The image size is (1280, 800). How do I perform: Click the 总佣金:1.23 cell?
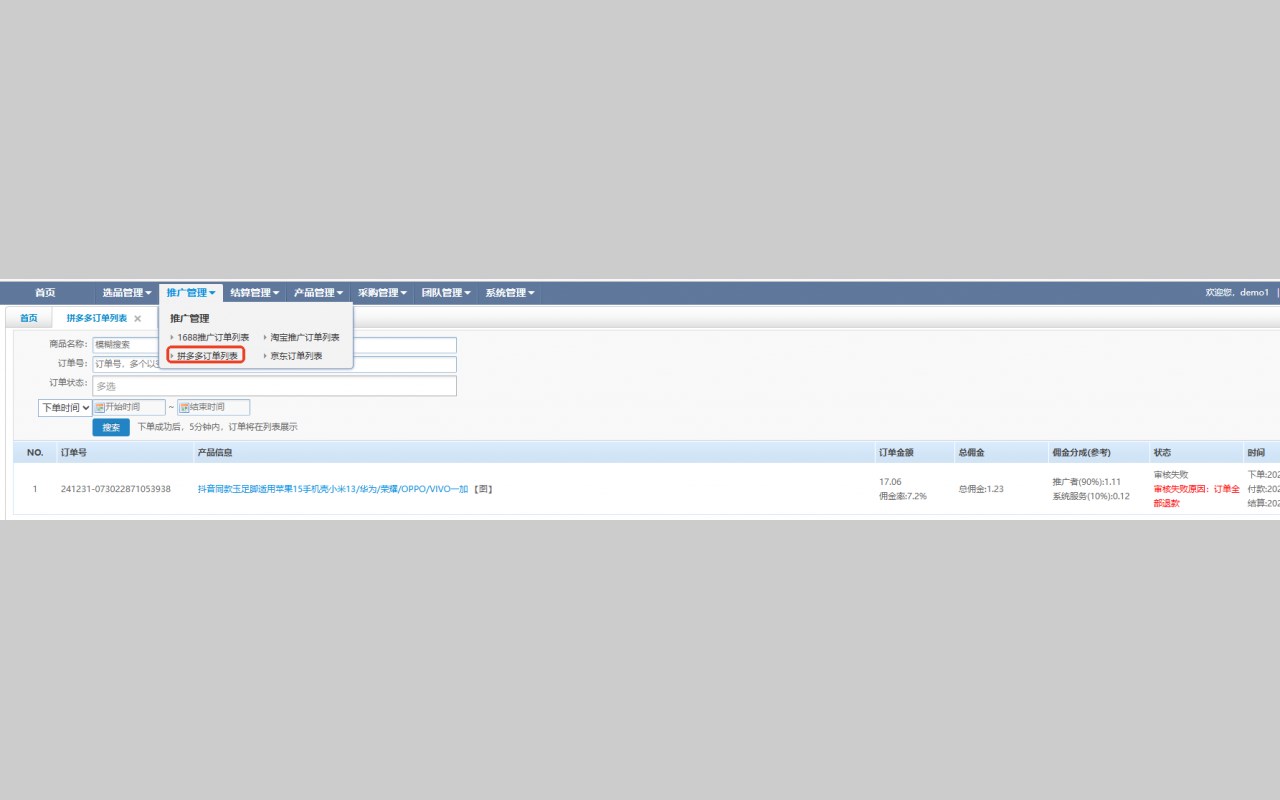pyautogui.click(x=981, y=489)
